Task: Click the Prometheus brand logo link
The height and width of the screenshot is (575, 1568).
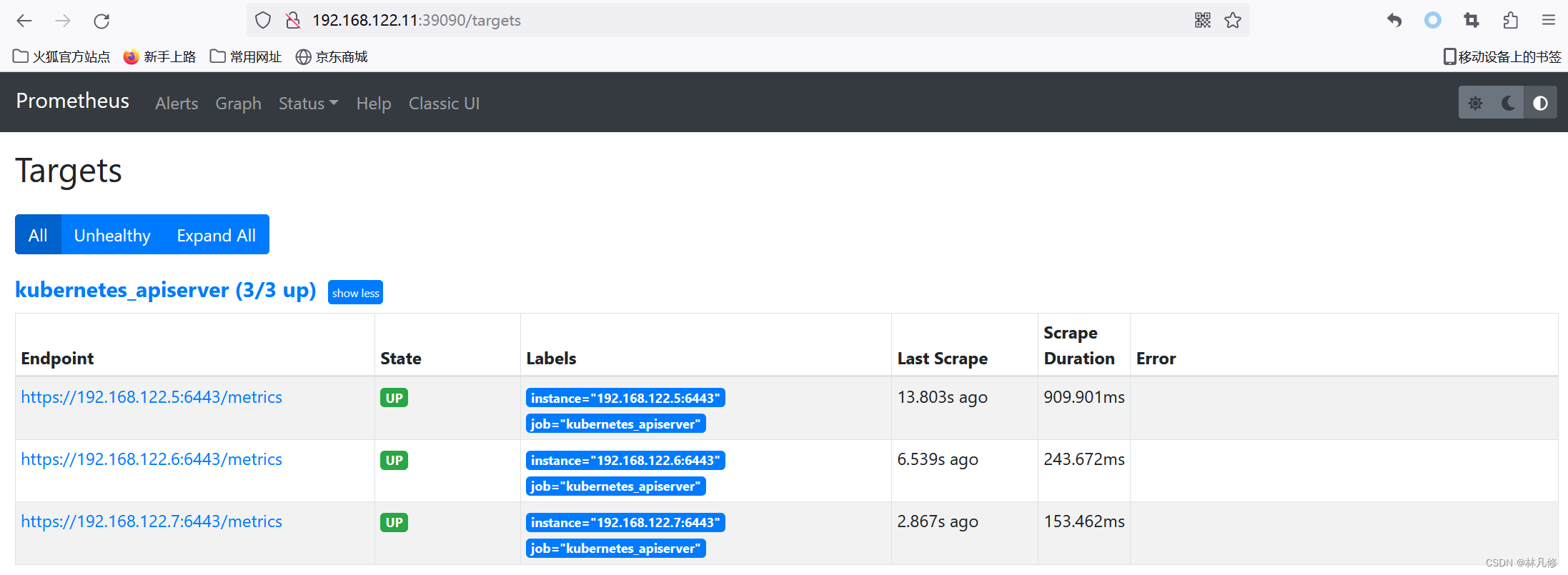Action: pyautogui.click(x=73, y=101)
